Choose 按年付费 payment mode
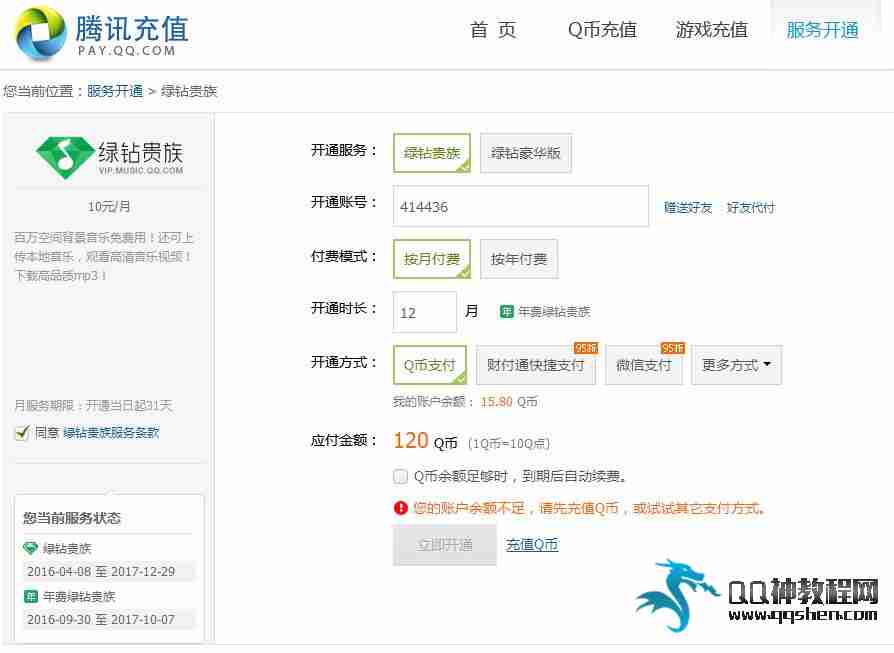The height and width of the screenshot is (653, 894). pyautogui.click(x=519, y=259)
